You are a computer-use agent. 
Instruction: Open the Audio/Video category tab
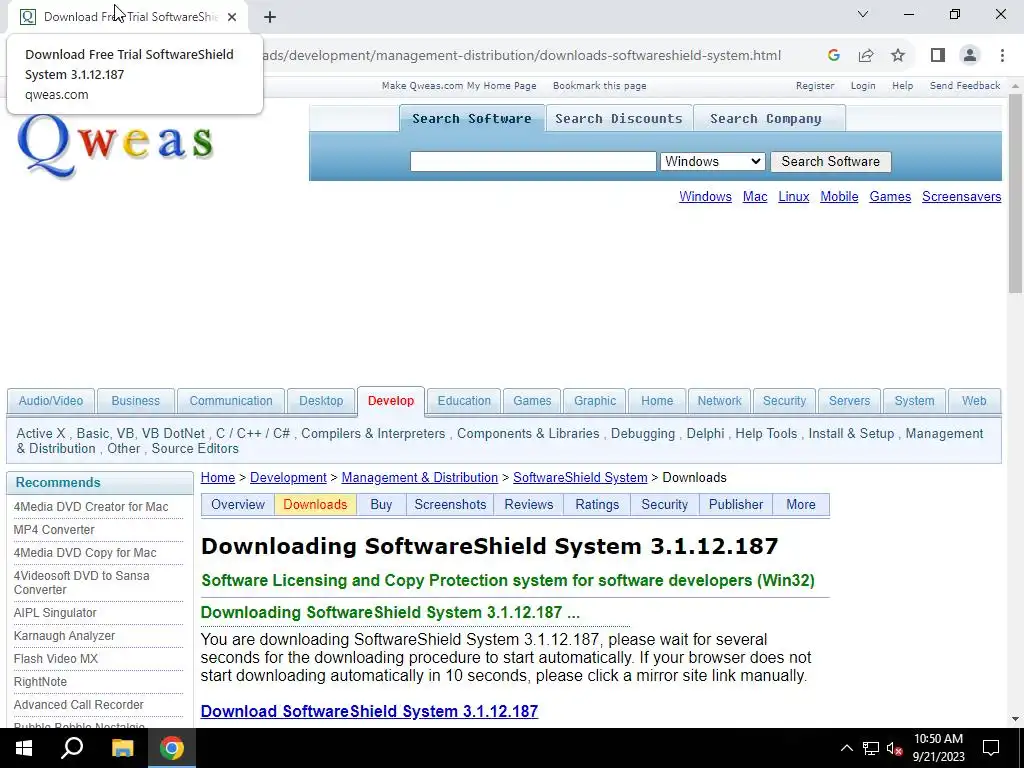(x=51, y=401)
